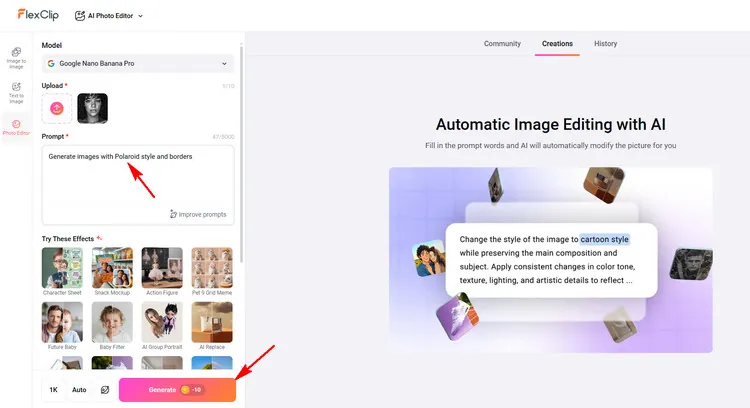Screen dimensions: 750x408
Task: Choose the Action Figure effect
Action: [162, 271]
